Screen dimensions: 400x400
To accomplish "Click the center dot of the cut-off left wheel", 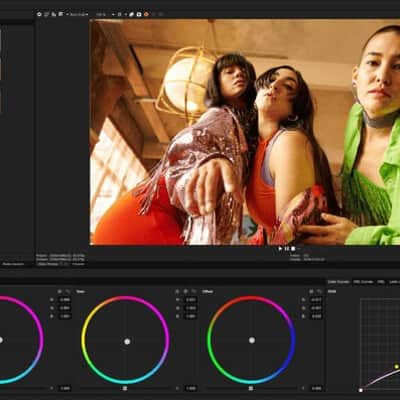I will pyautogui.click(x=1, y=340).
